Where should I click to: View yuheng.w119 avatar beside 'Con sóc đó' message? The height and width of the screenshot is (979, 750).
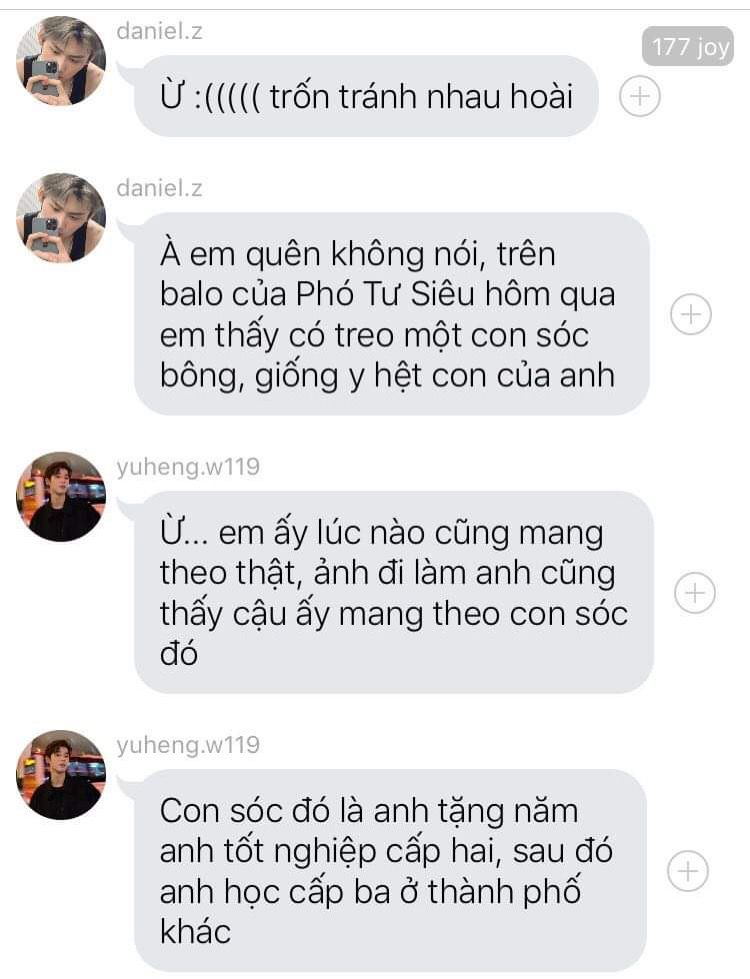tap(61, 775)
